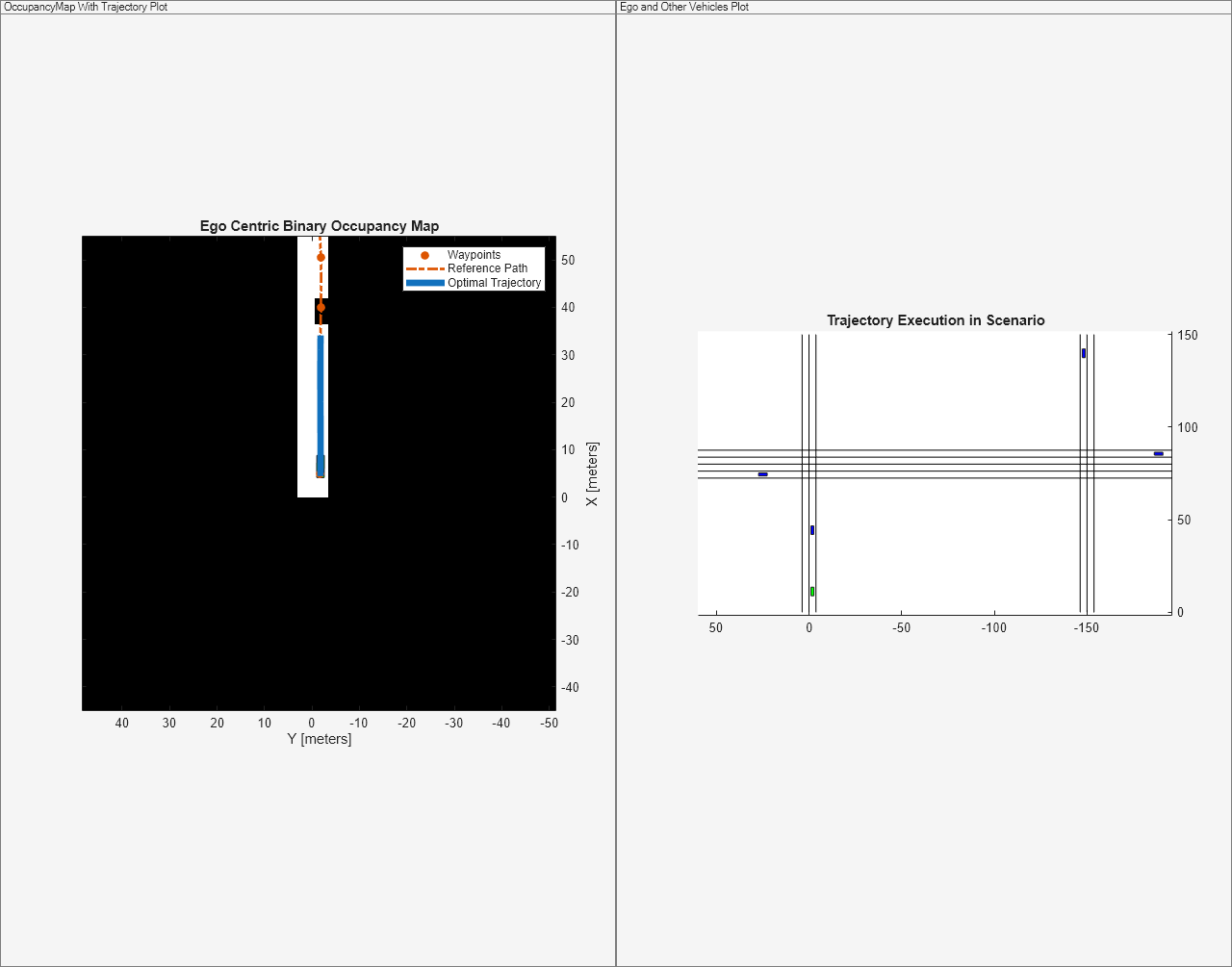Click the waypoint marker near X 40
This screenshot has height=967, width=1232.
pos(321,308)
